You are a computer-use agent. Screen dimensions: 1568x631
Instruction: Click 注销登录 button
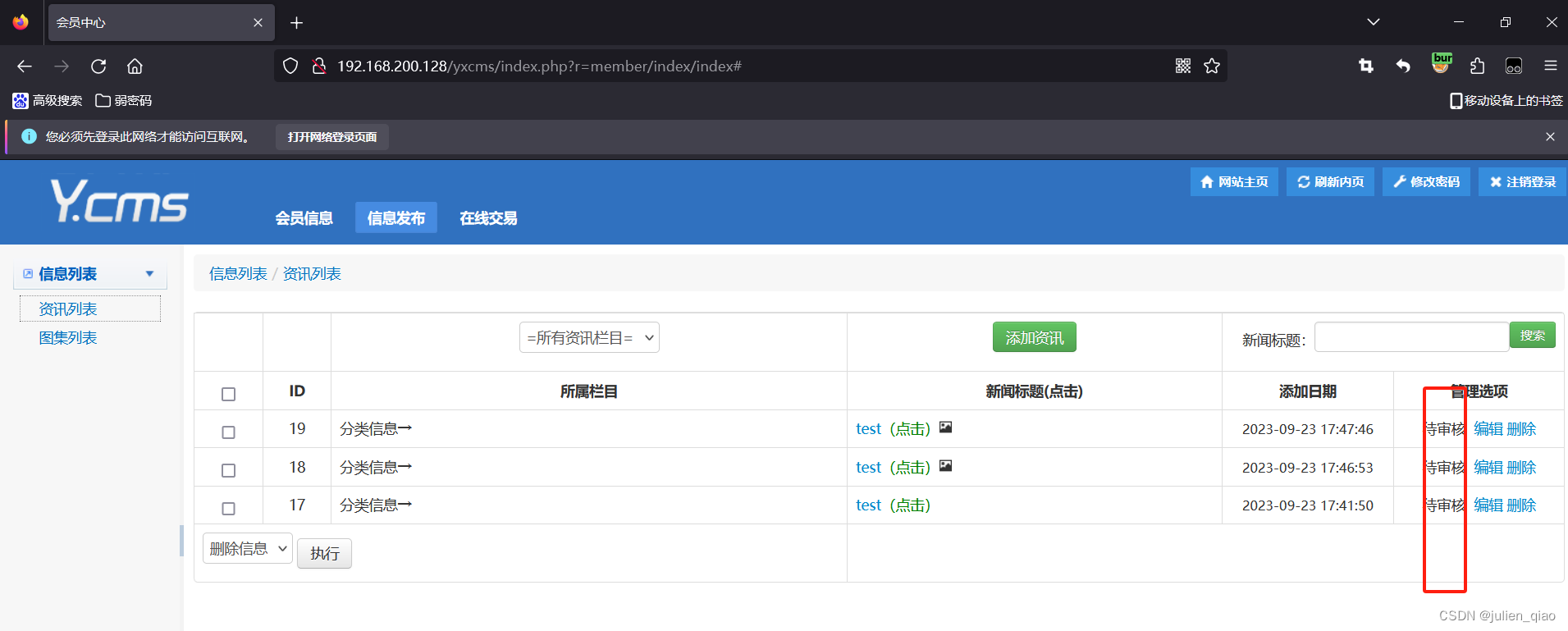(x=1522, y=182)
